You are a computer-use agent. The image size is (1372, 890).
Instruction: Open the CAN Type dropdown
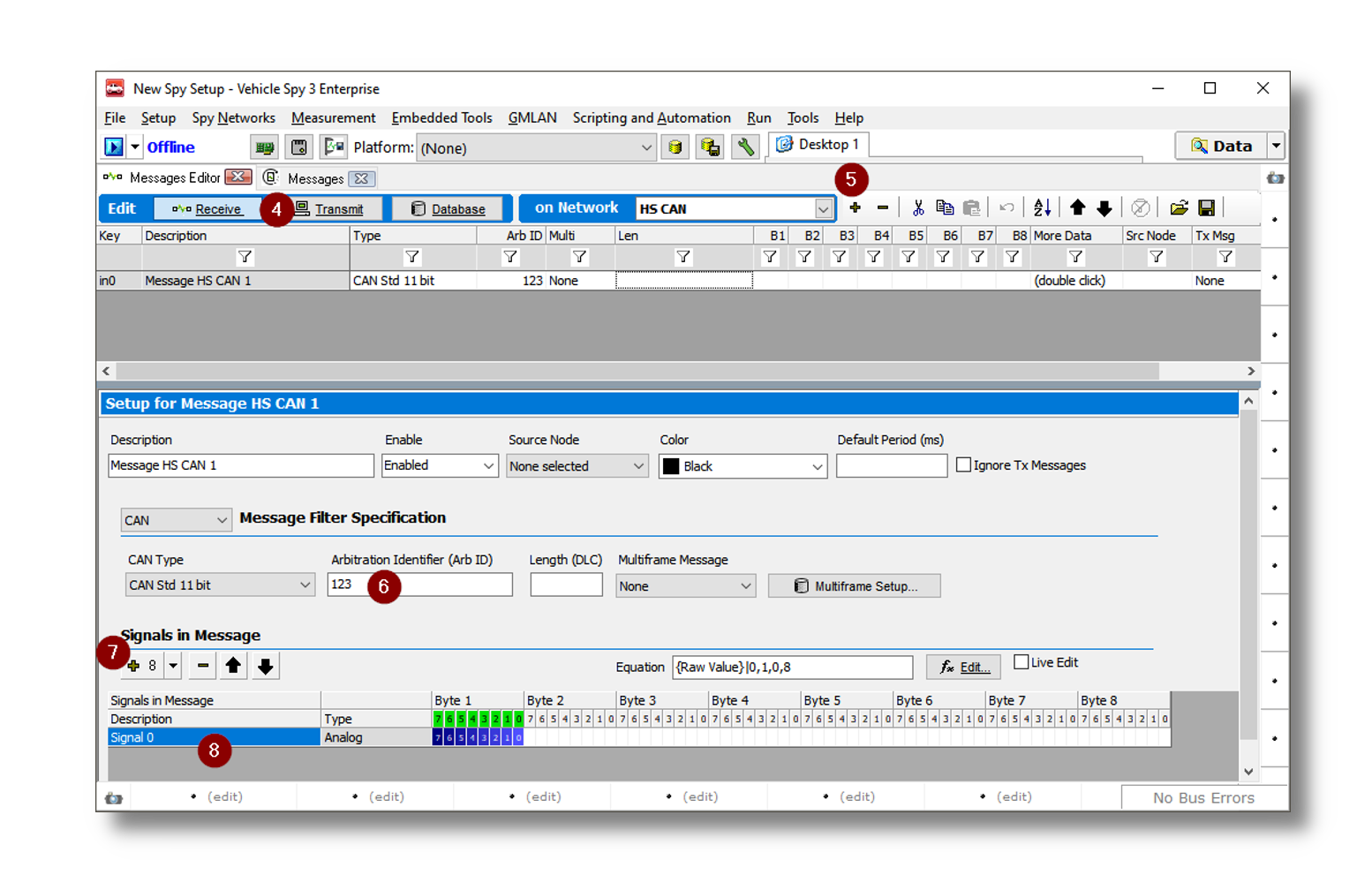click(220, 585)
